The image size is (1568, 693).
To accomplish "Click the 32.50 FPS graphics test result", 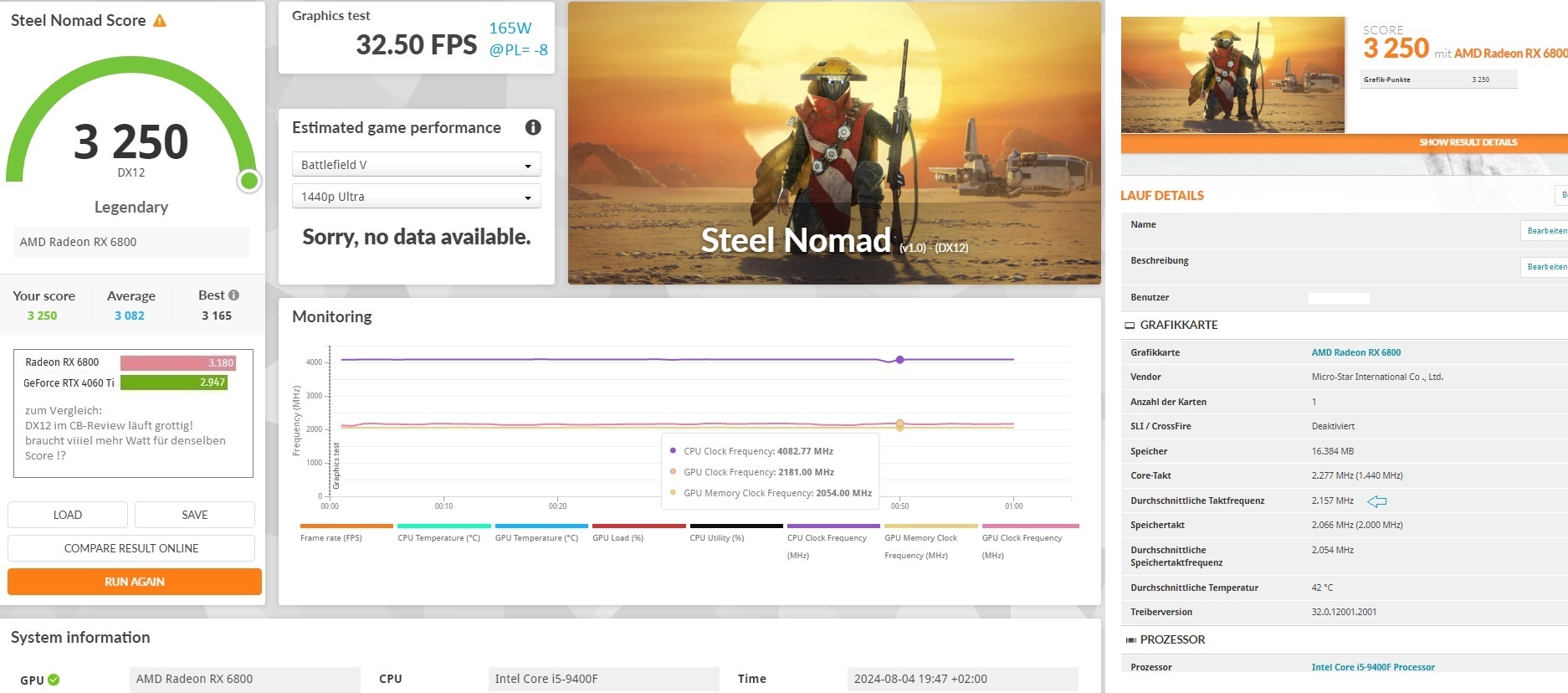I will 417,44.
